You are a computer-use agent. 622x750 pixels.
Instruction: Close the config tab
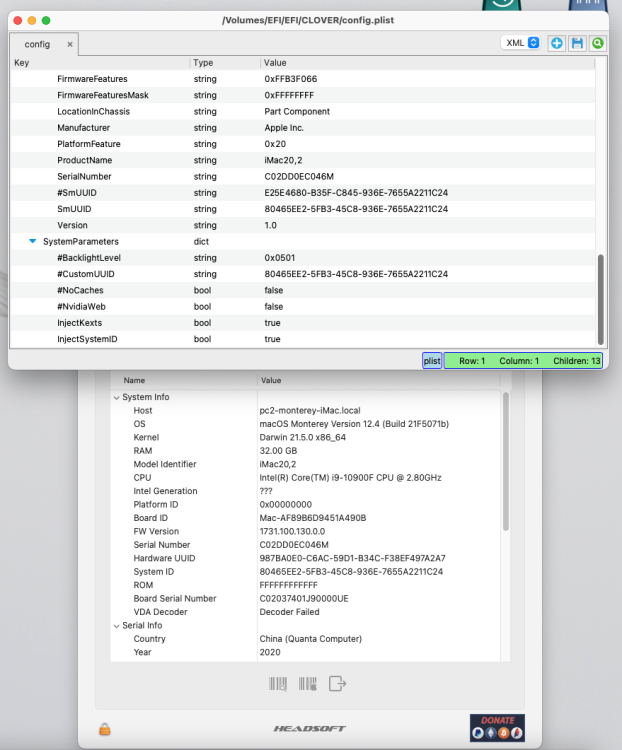click(x=70, y=44)
